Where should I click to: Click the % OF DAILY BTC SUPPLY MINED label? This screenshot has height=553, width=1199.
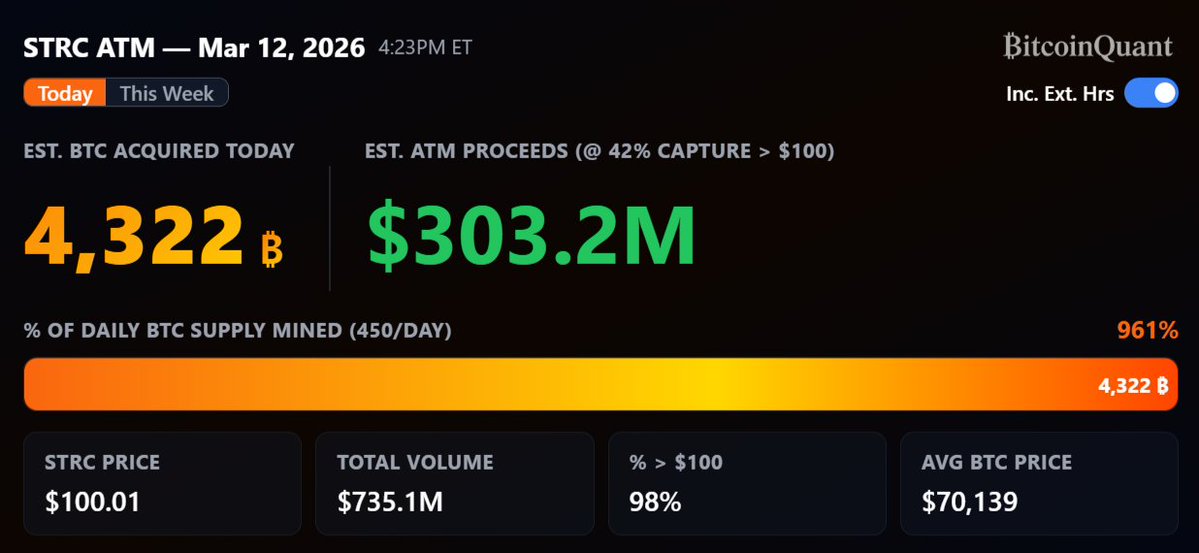(x=237, y=330)
